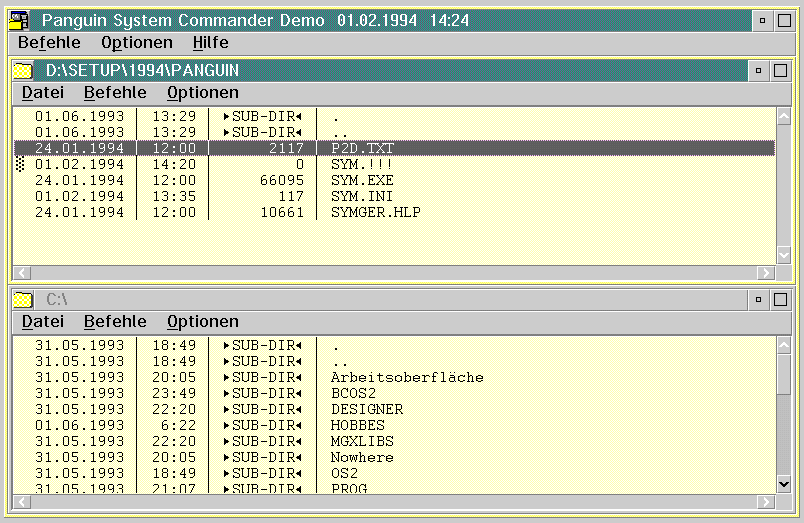Click the size value 10661
Screen dimensions: 804x523
(x=282, y=212)
